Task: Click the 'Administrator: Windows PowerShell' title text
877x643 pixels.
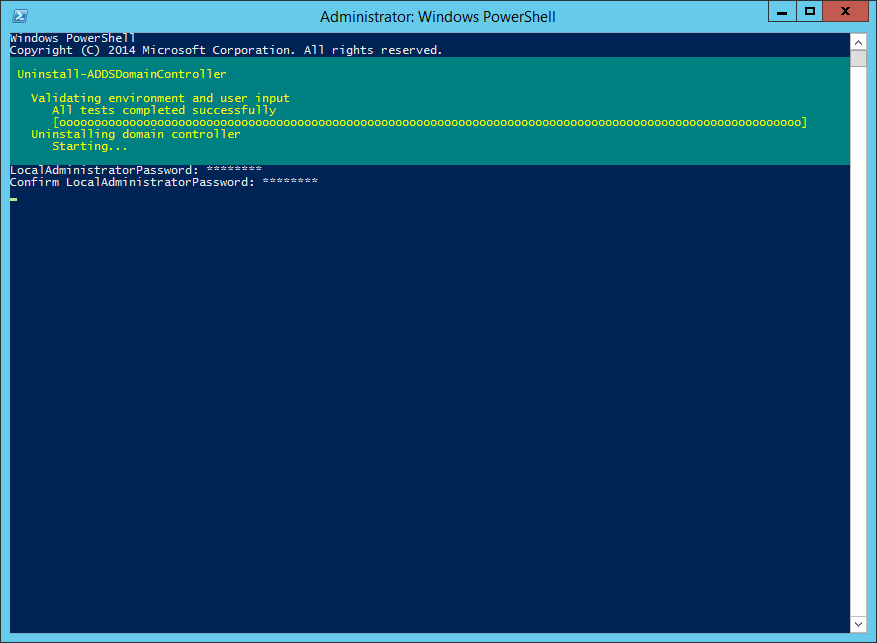Action: [437, 17]
